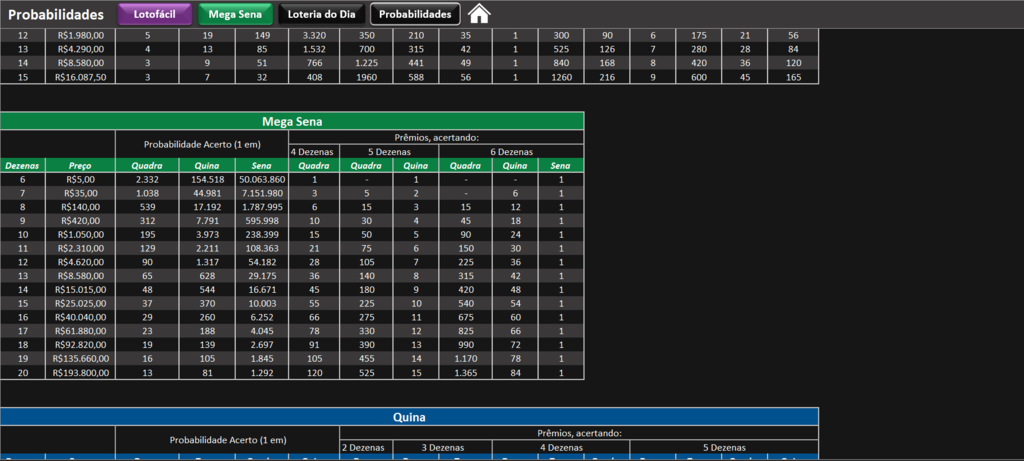The width and height of the screenshot is (1024, 461).
Task: Select price cell R$4.620,00
Action: [x=81, y=262]
